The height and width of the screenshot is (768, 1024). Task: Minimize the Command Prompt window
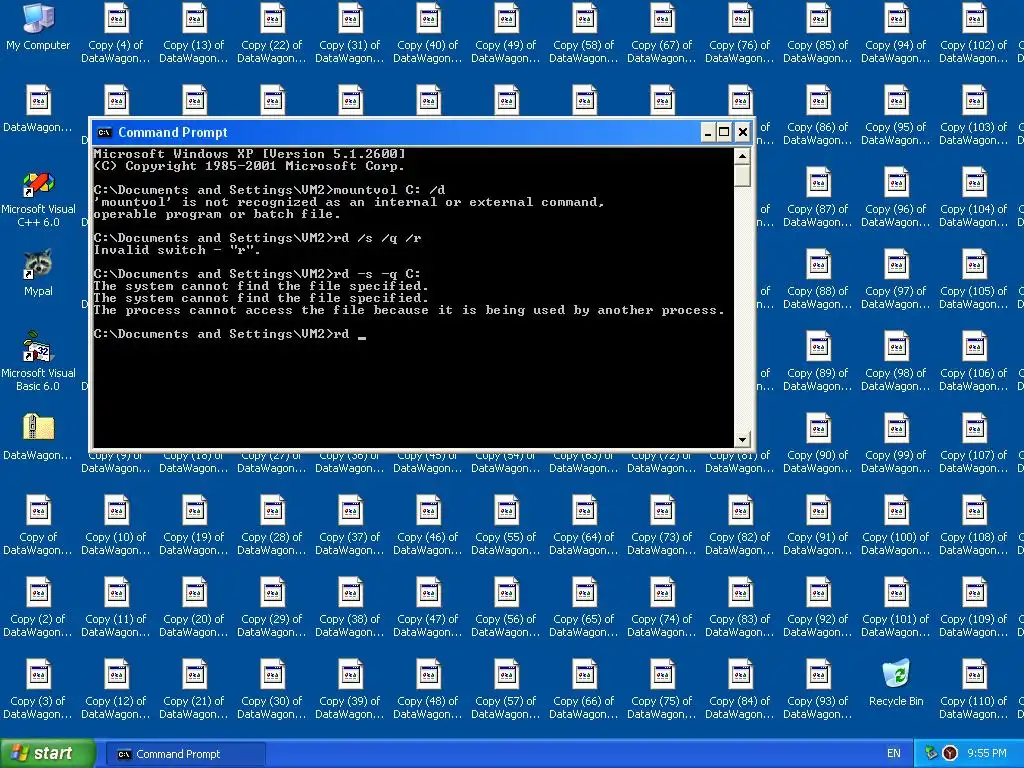709,133
